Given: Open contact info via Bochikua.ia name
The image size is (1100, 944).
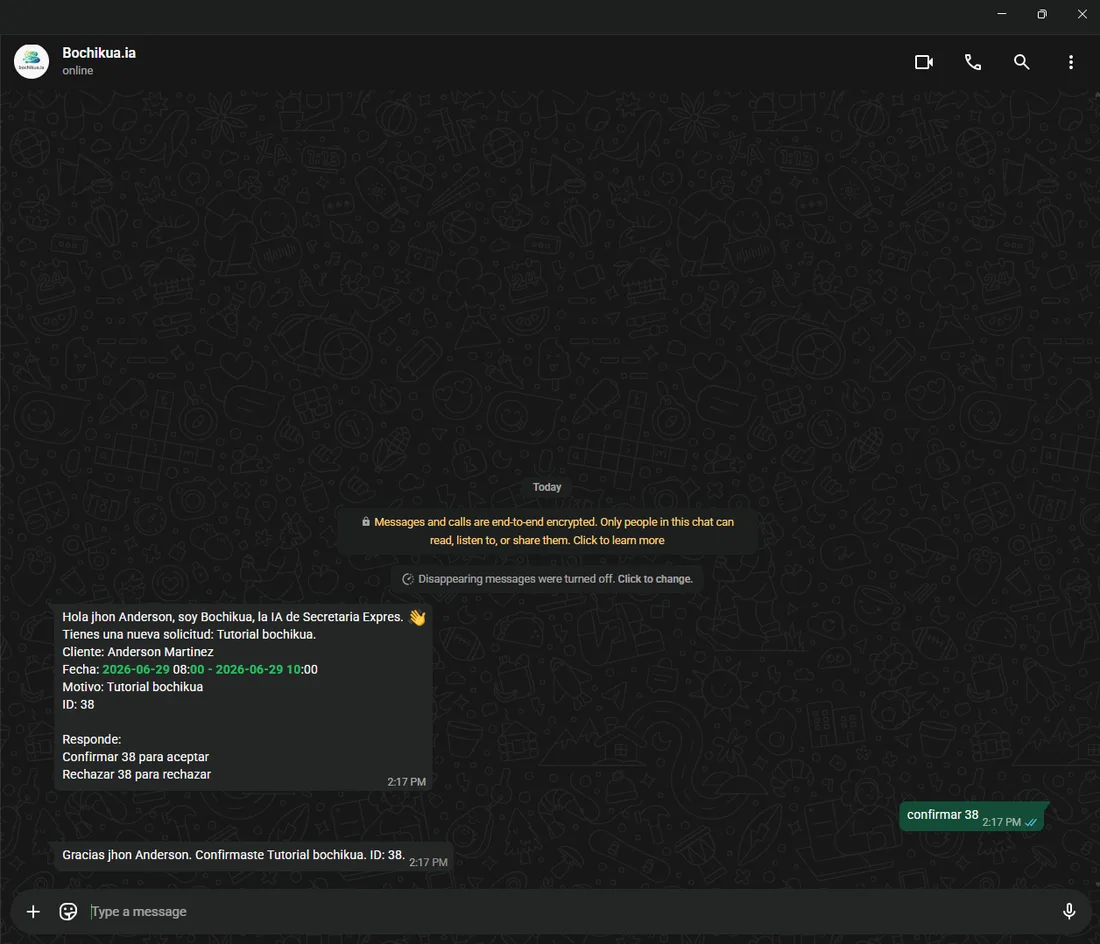Looking at the screenshot, I should [x=99, y=53].
